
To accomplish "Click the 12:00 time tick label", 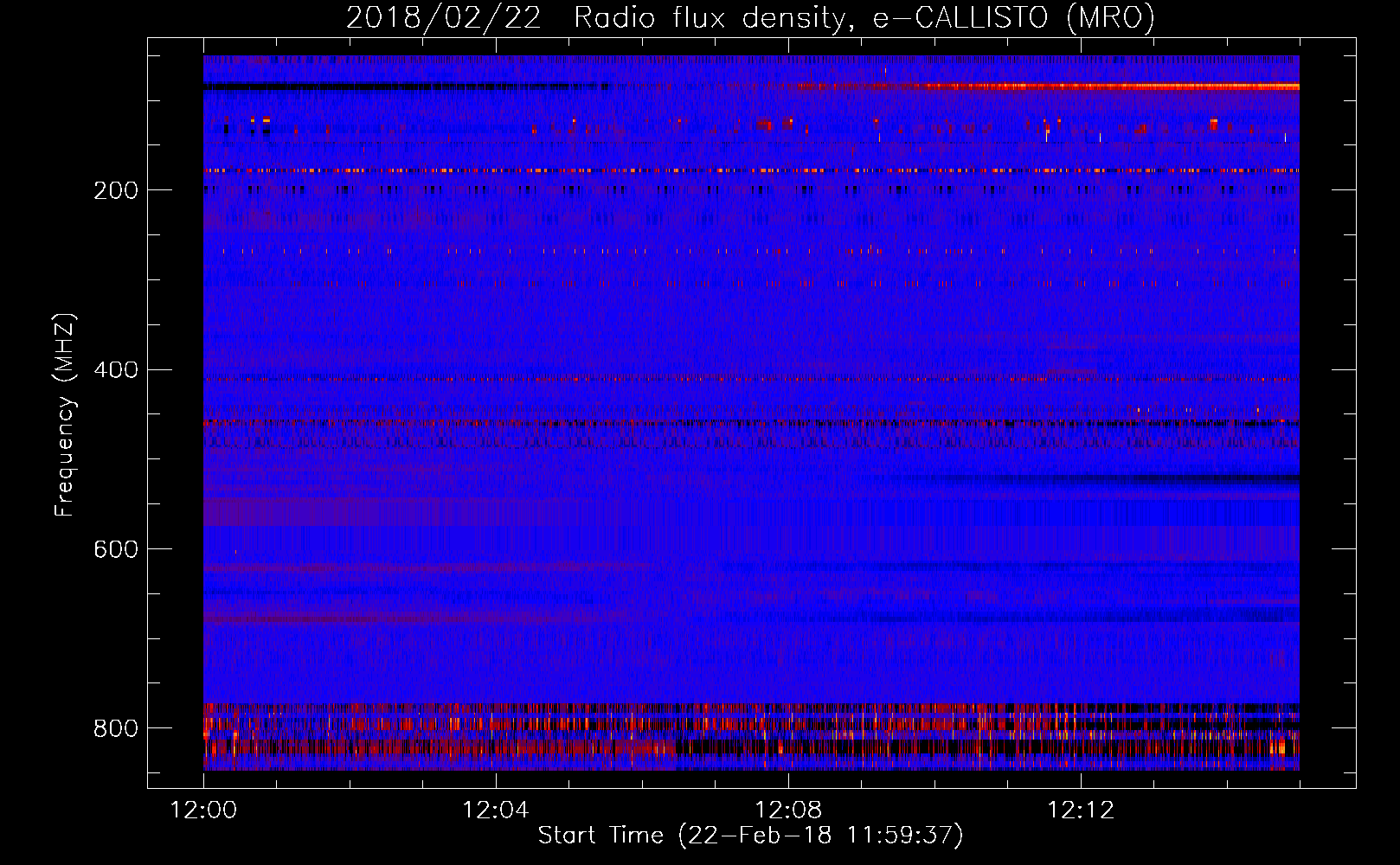I will pos(203,811).
